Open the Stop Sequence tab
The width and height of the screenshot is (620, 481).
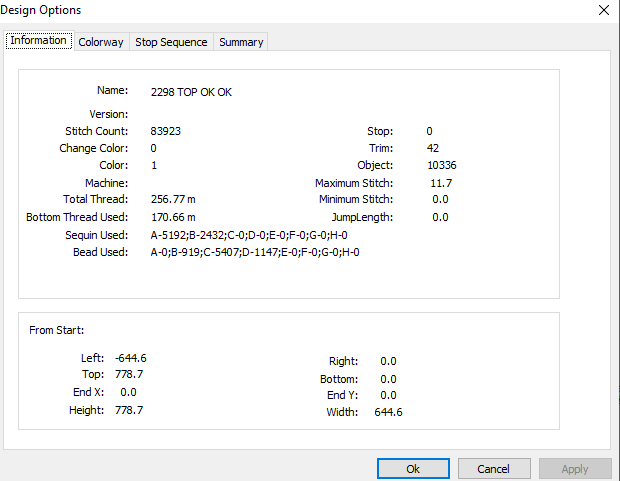tap(171, 42)
